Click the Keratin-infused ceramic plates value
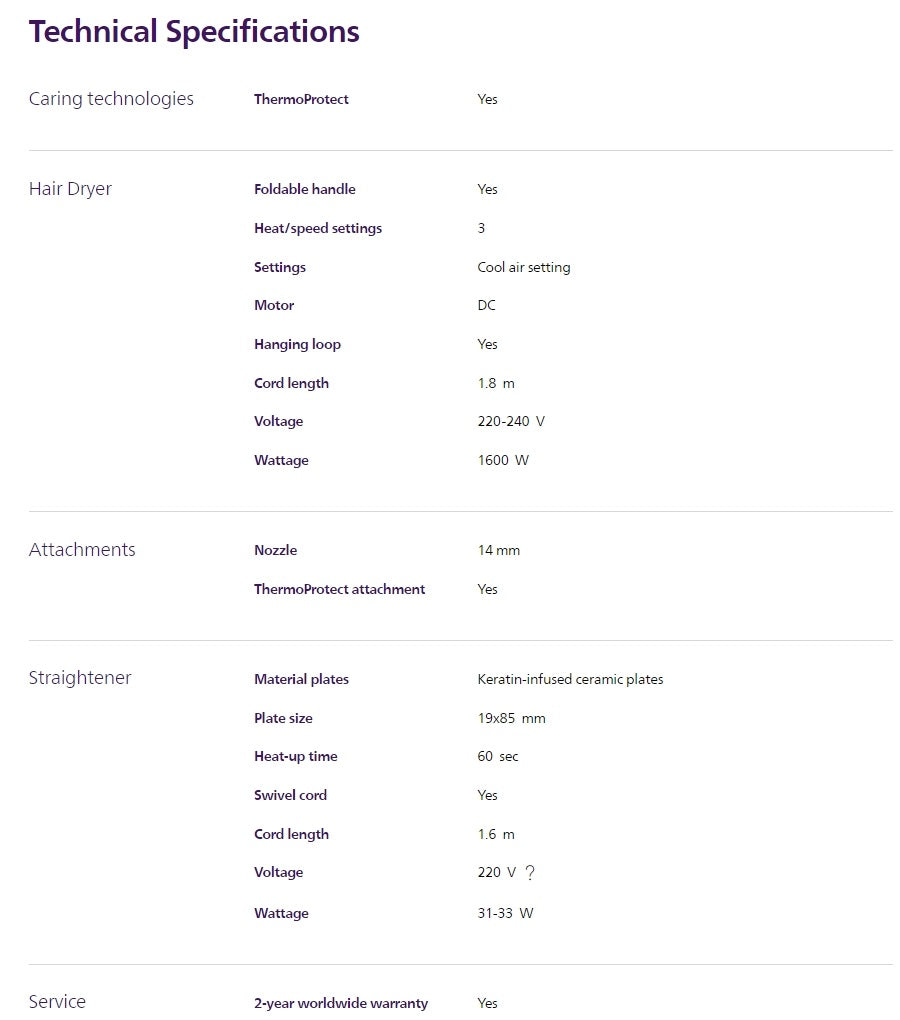 point(570,679)
